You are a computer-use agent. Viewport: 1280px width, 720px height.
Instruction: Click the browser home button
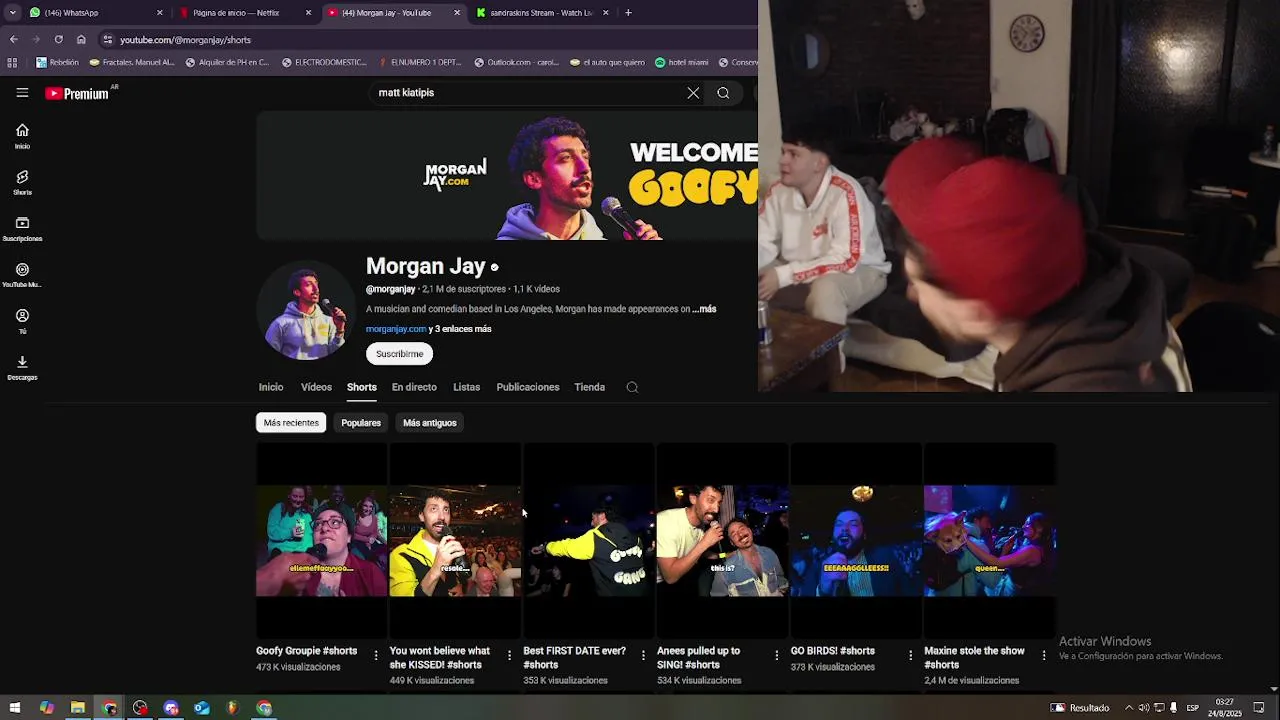pyautogui.click(x=81, y=39)
